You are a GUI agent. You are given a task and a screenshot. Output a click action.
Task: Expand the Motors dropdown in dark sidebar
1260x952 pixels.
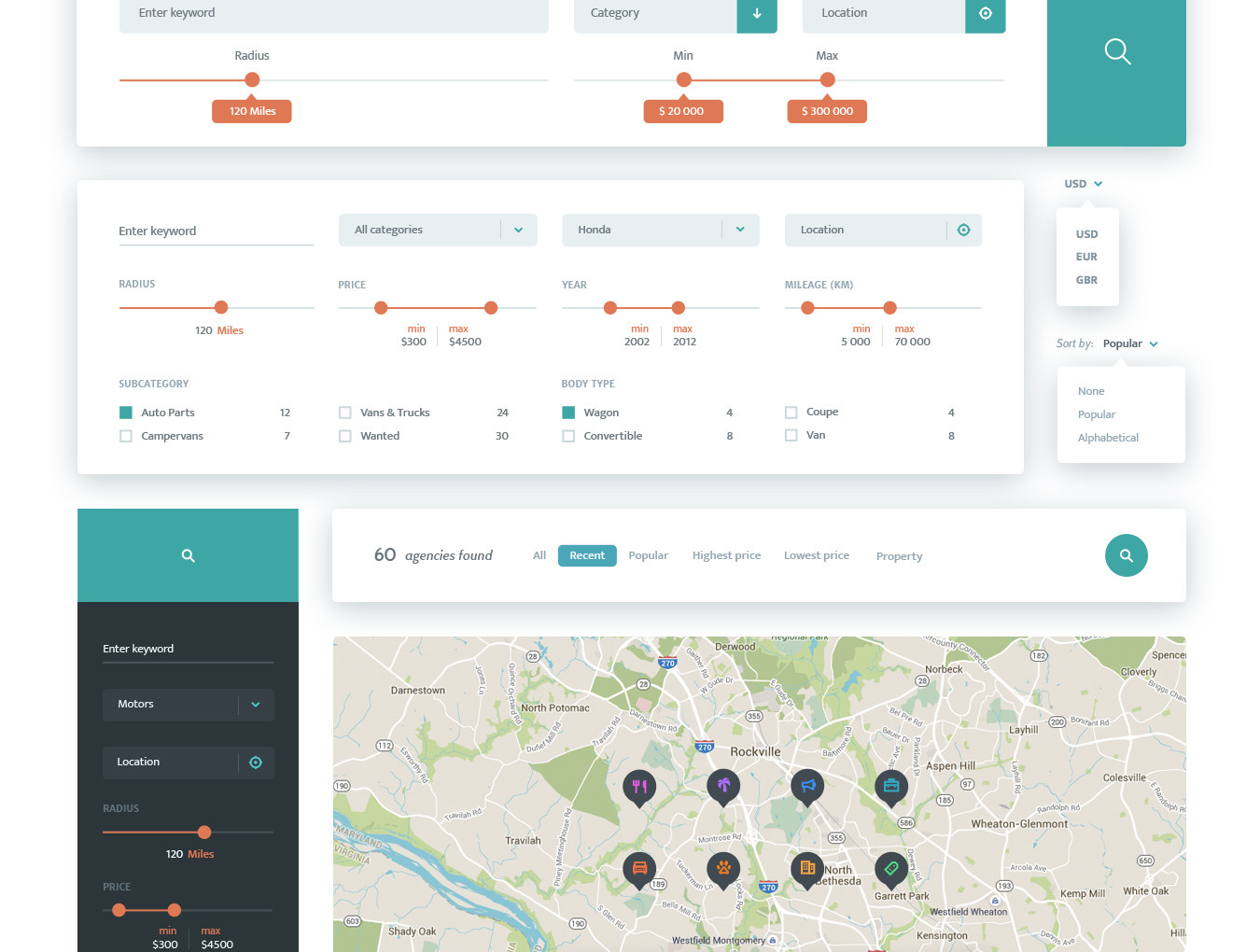tap(255, 705)
